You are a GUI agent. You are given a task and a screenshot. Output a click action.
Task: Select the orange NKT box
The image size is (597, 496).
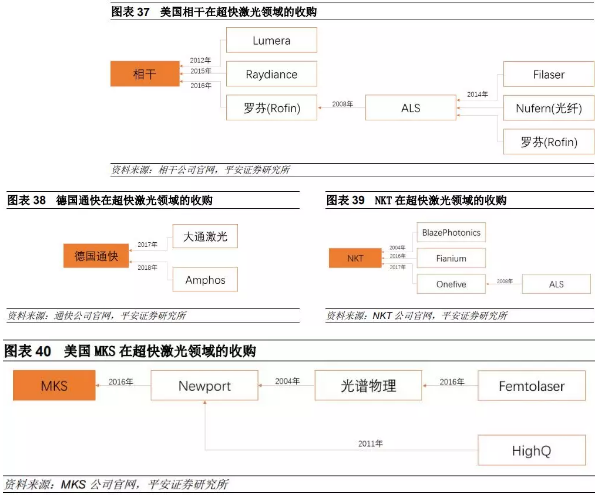[x=355, y=258]
